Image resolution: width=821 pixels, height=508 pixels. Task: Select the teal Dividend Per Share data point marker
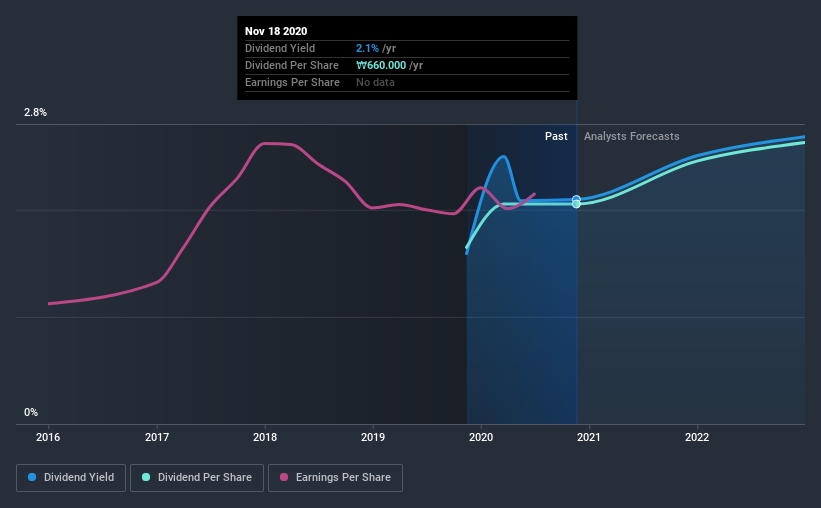[576, 204]
